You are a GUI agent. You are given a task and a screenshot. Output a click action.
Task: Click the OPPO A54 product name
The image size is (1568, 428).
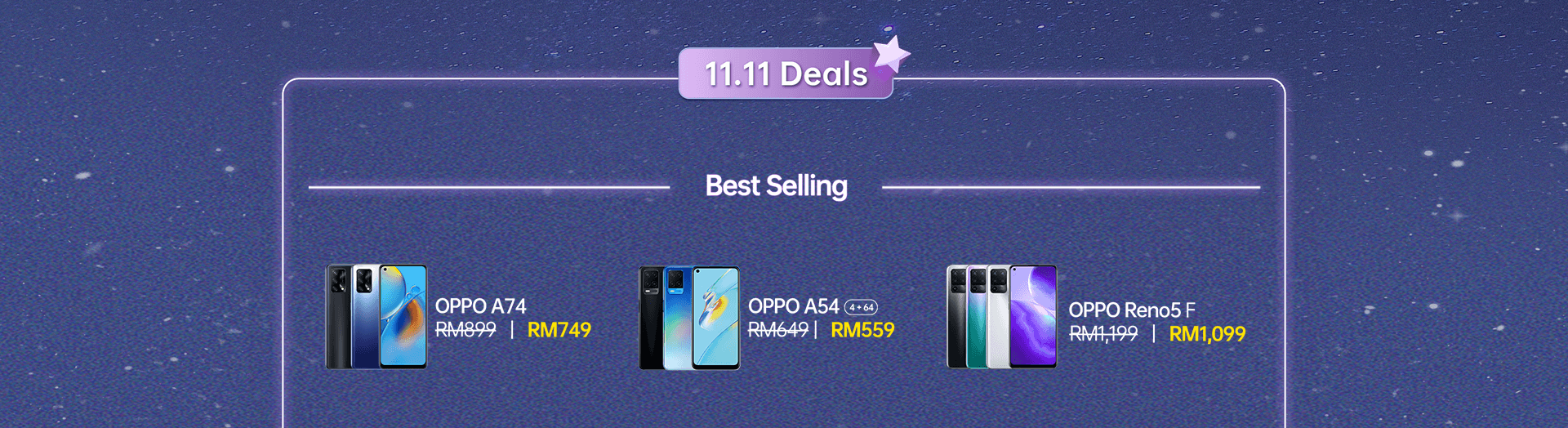tap(793, 306)
